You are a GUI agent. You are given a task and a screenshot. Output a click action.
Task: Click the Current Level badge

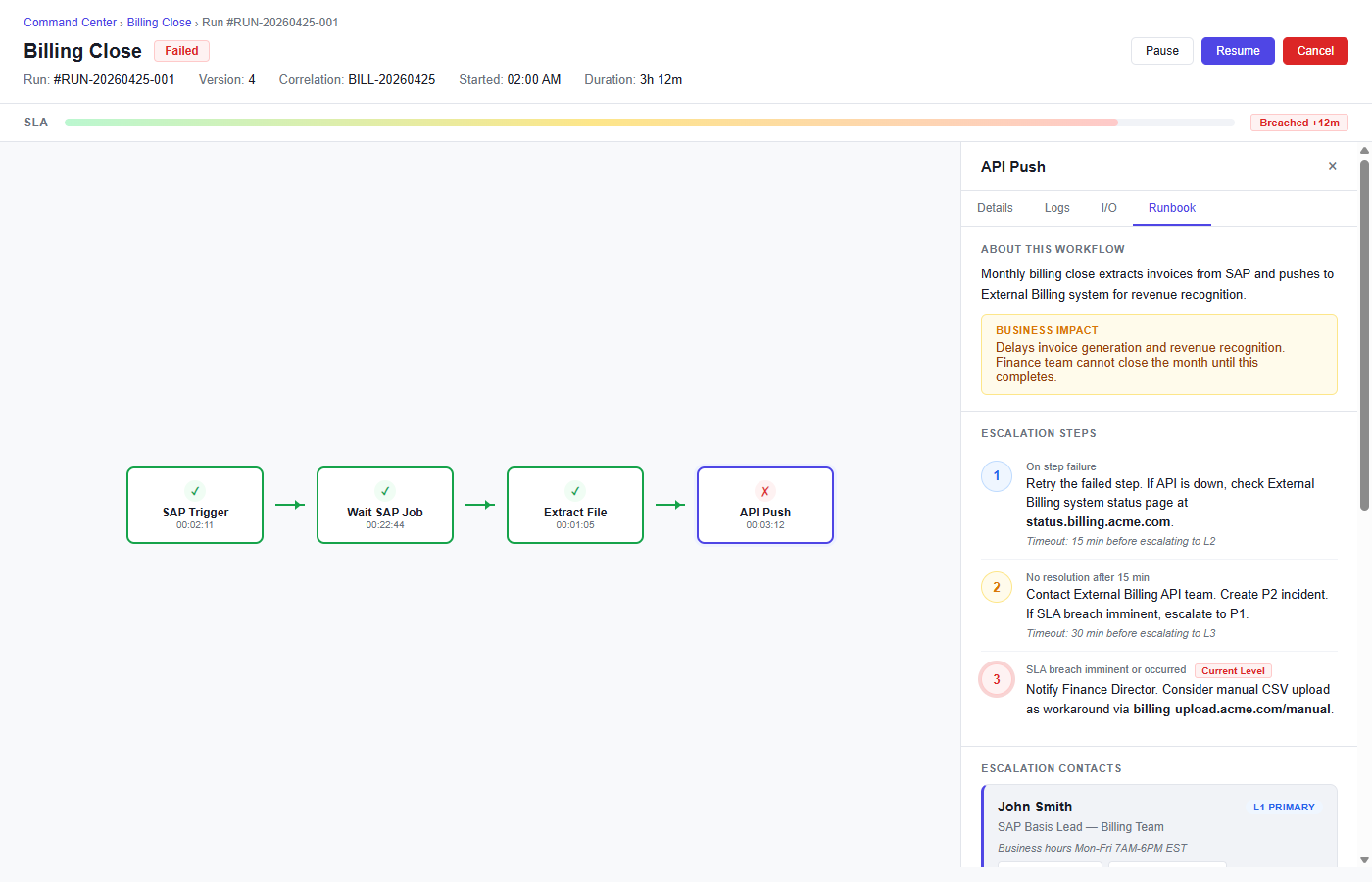tap(1233, 671)
